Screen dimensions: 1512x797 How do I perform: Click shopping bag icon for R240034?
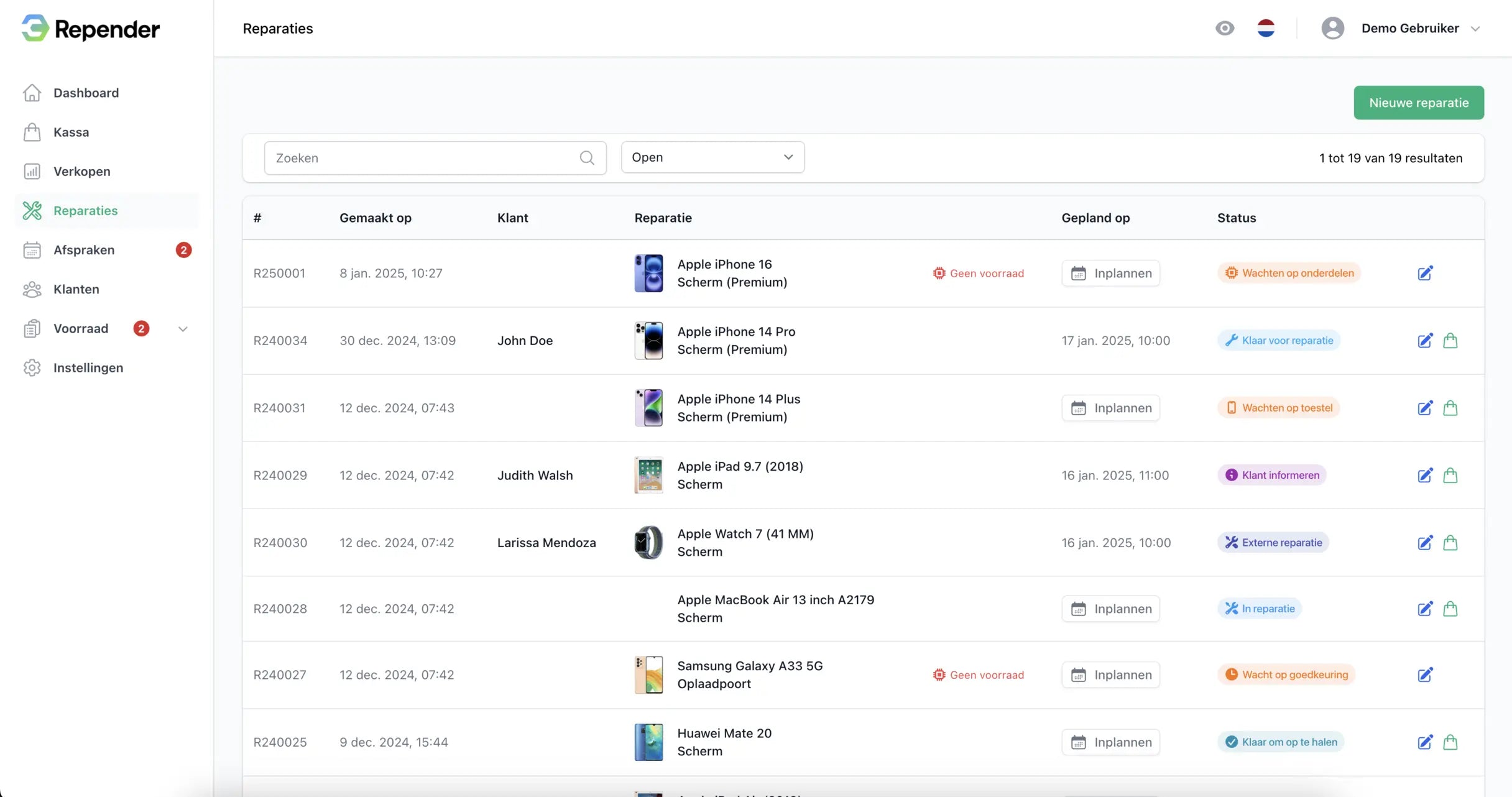click(1450, 341)
